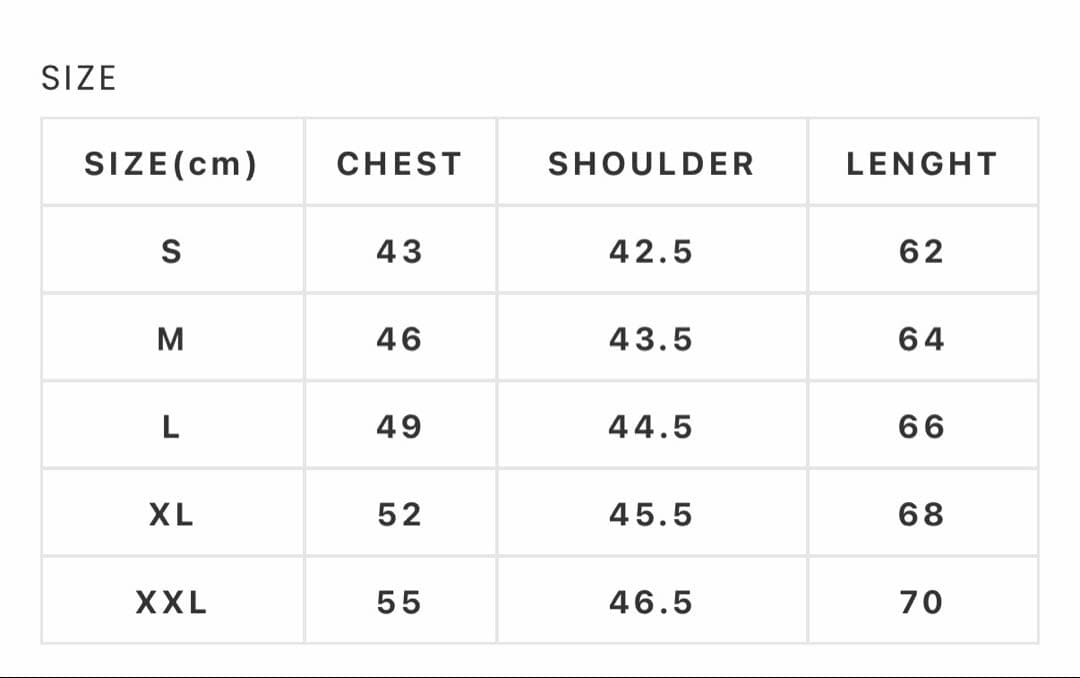Viewport: 1080px width, 678px height.
Task: Click the LENGHT column header
Action: pos(921,164)
